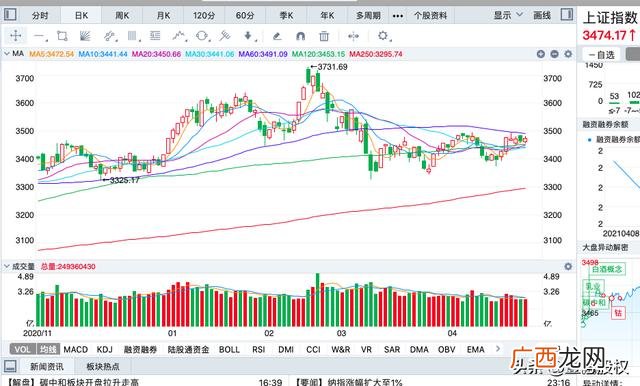Open the 新闻资讯 news tab
This screenshot has height=386, width=640.
tap(47, 366)
